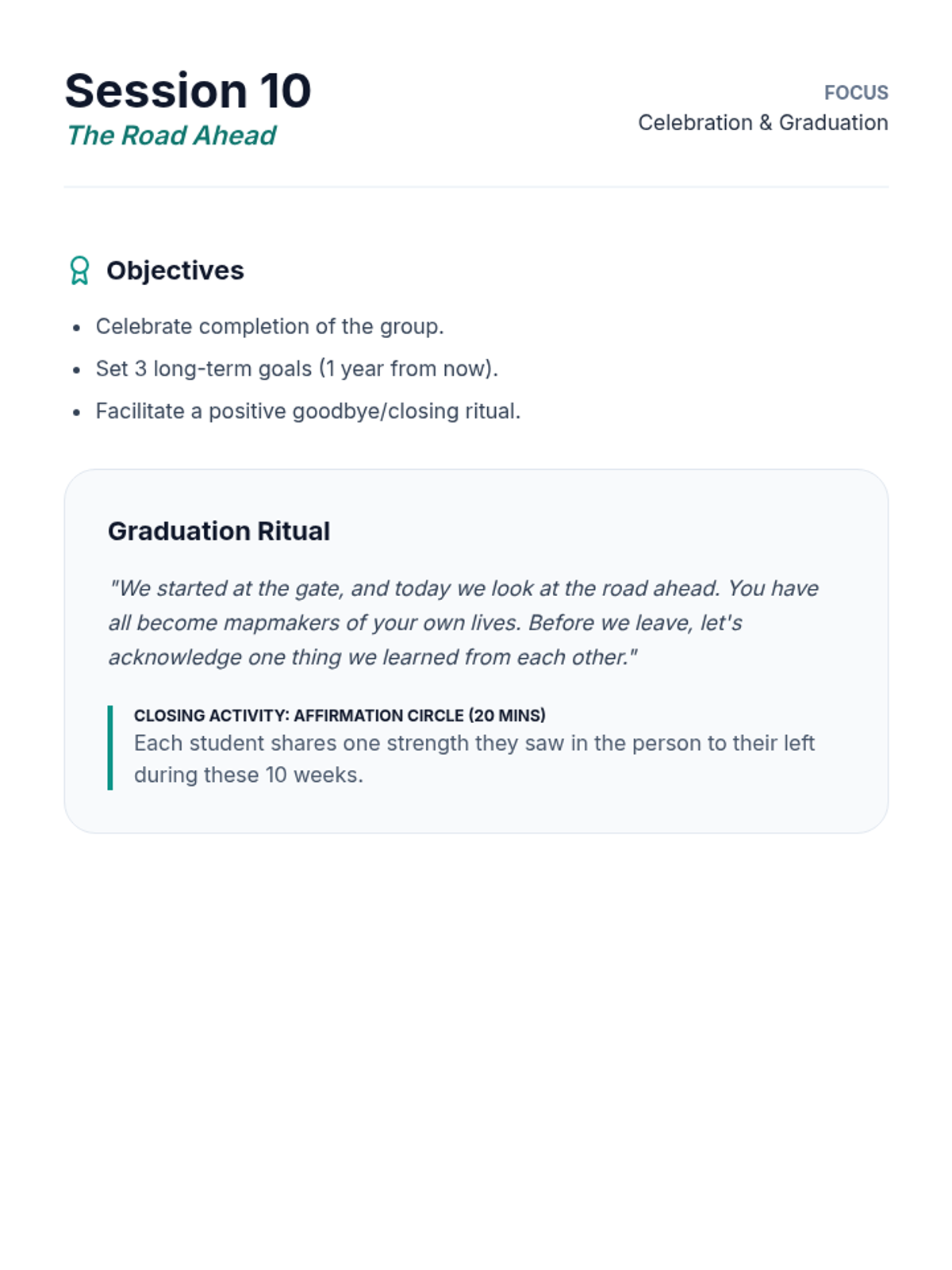
Task: Click the green vertical bar beside Closing Activity
Action: [x=110, y=747]
